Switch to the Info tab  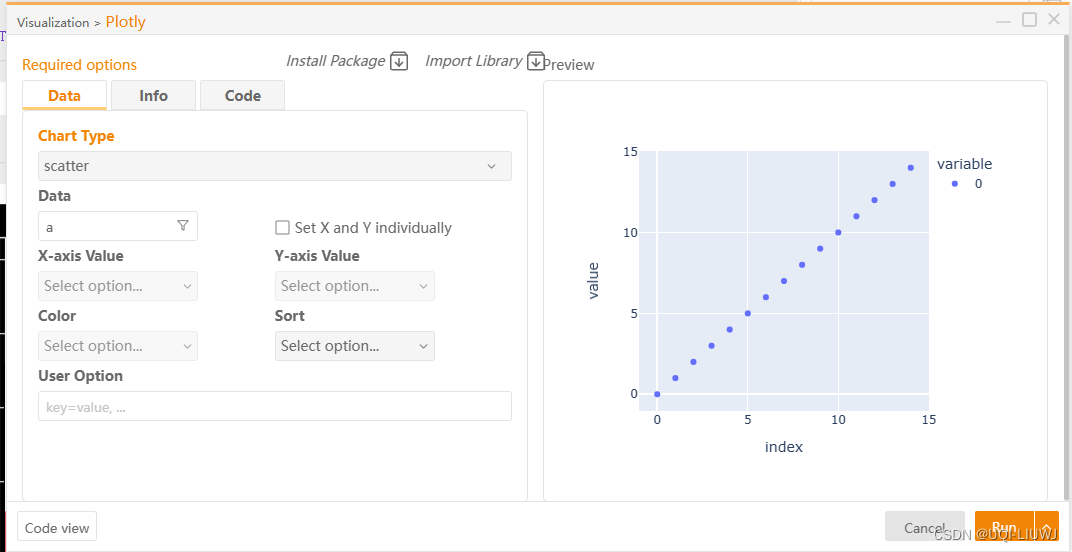(153, 96)
